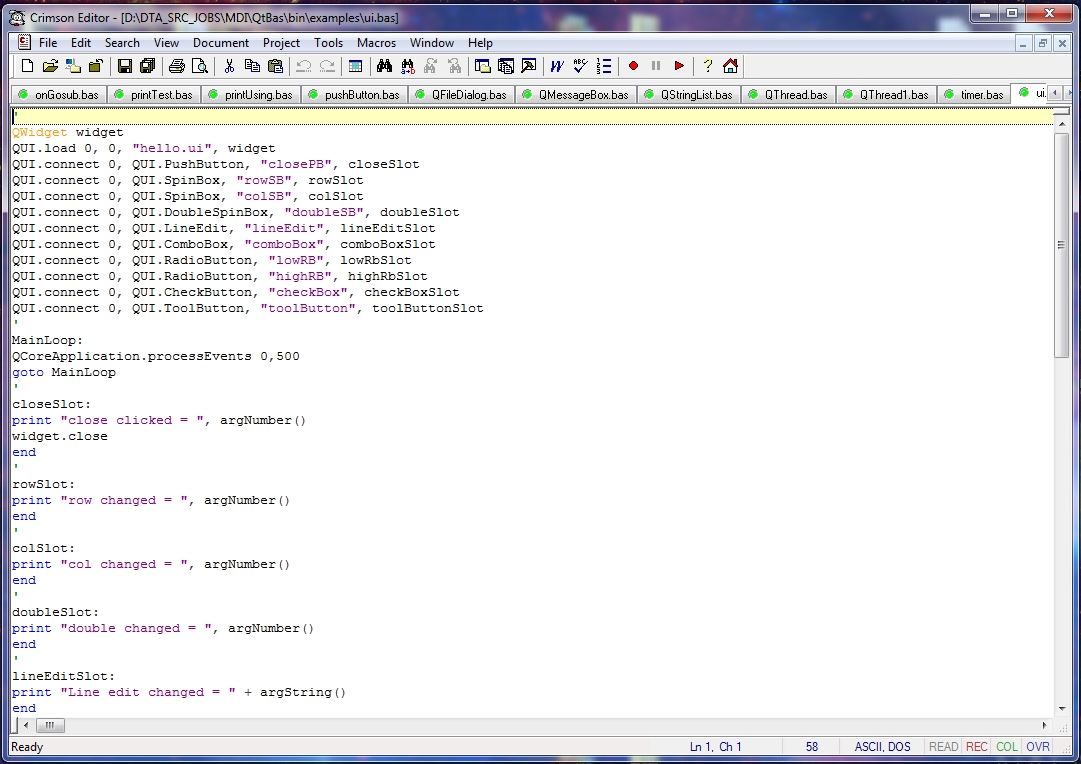Click the Save file floppy disk icon
The image size is (1081, 764).
coord(125,66)
